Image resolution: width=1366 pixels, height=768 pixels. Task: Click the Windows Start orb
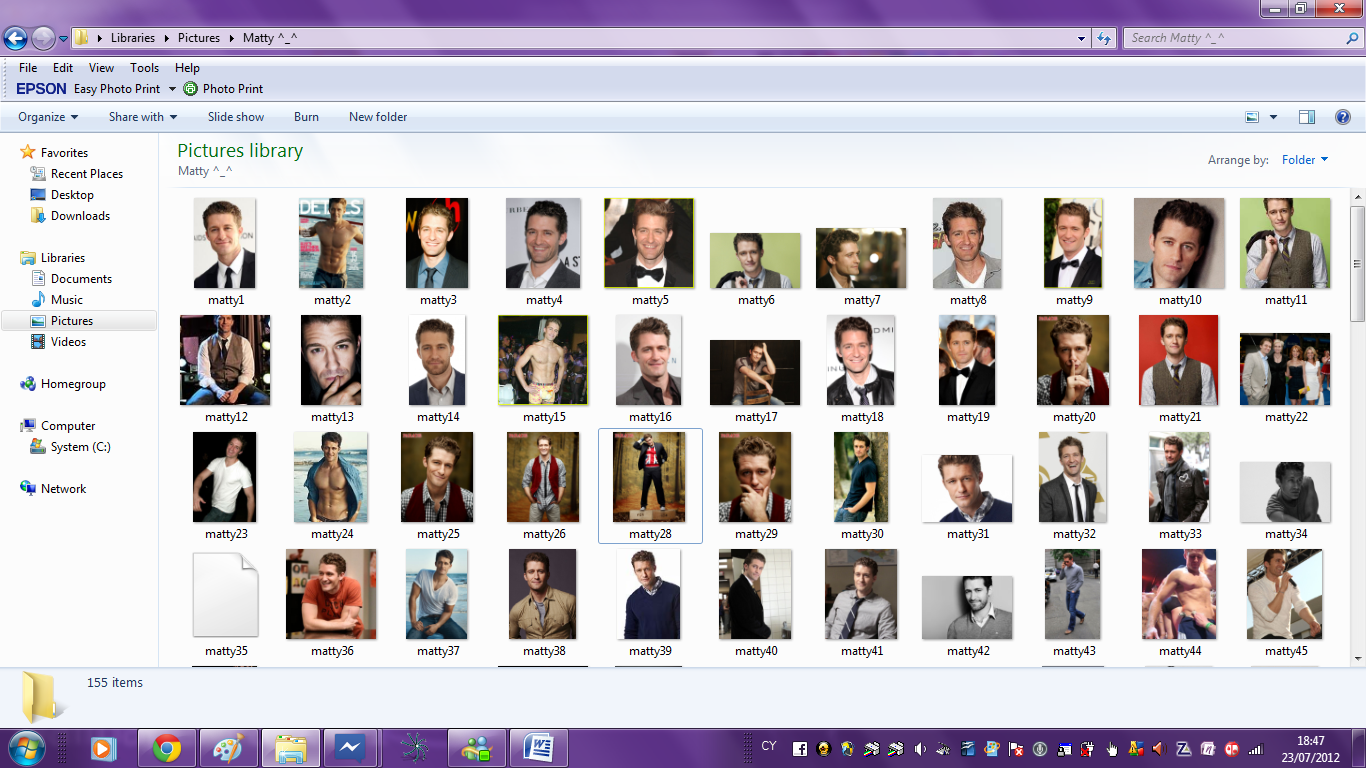point(27,747)
